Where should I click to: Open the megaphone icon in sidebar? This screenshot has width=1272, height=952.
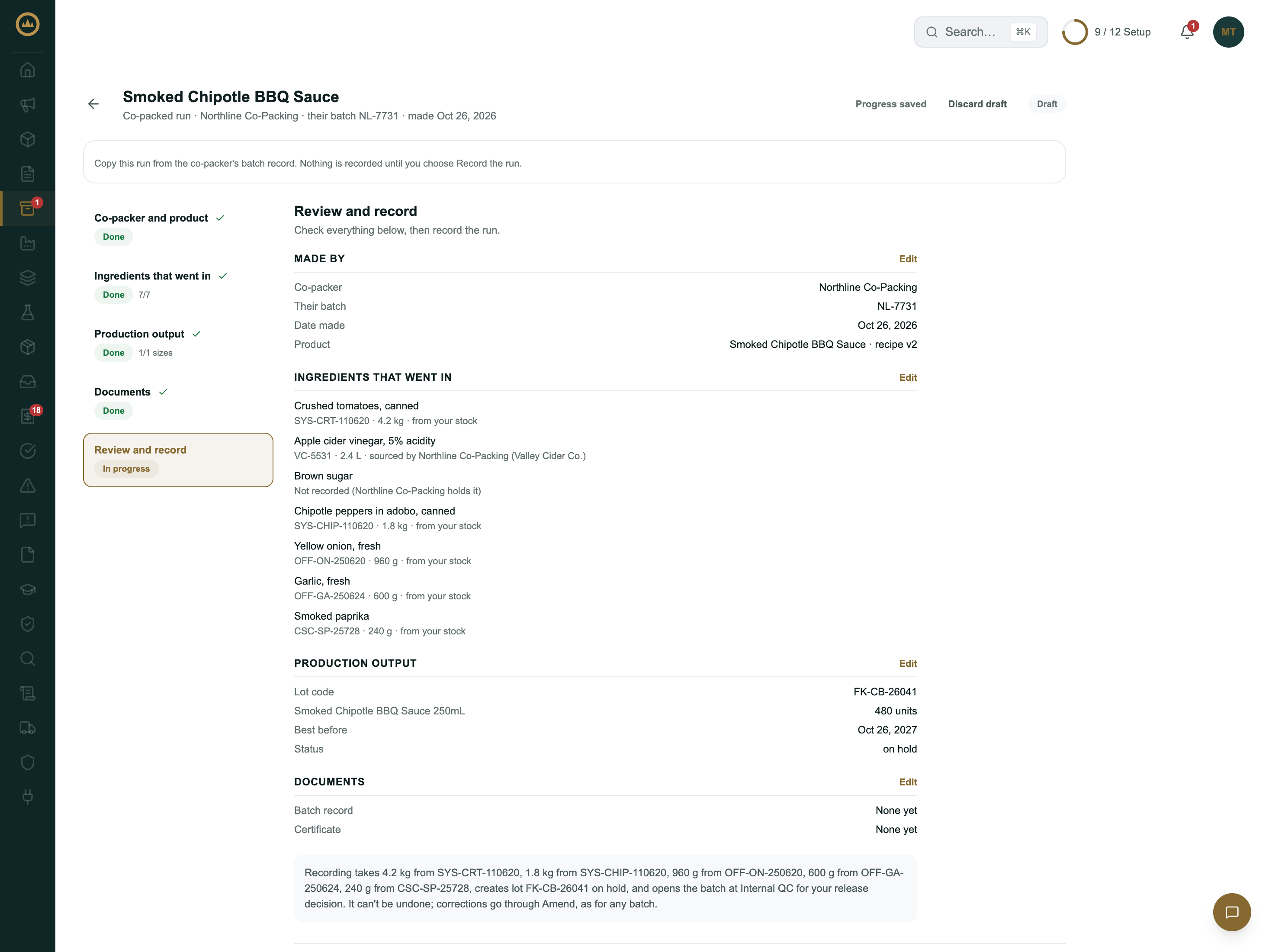pos(28,105)
